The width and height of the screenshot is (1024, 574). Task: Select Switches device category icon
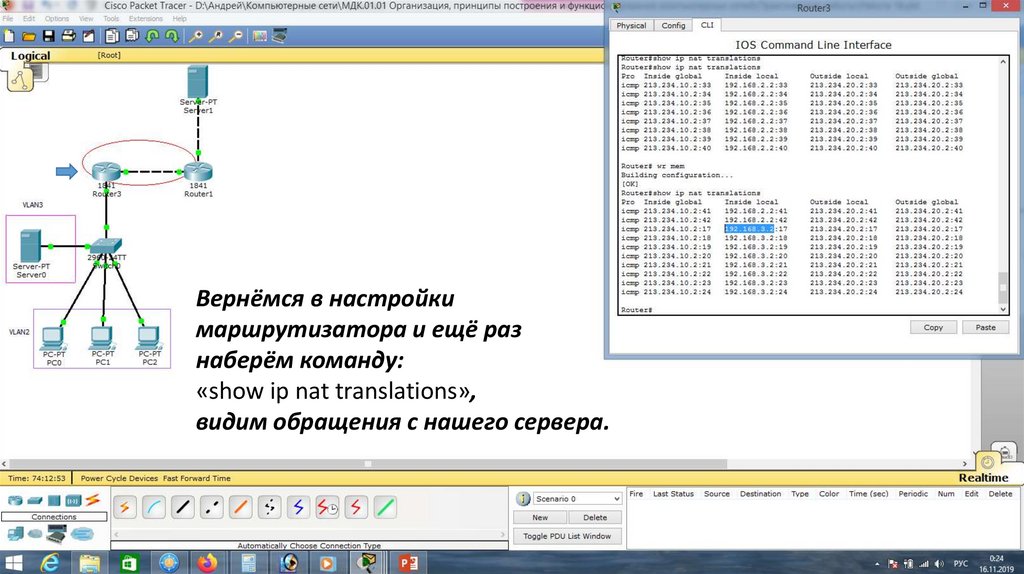pyautogui.click(x=35, y=501)
